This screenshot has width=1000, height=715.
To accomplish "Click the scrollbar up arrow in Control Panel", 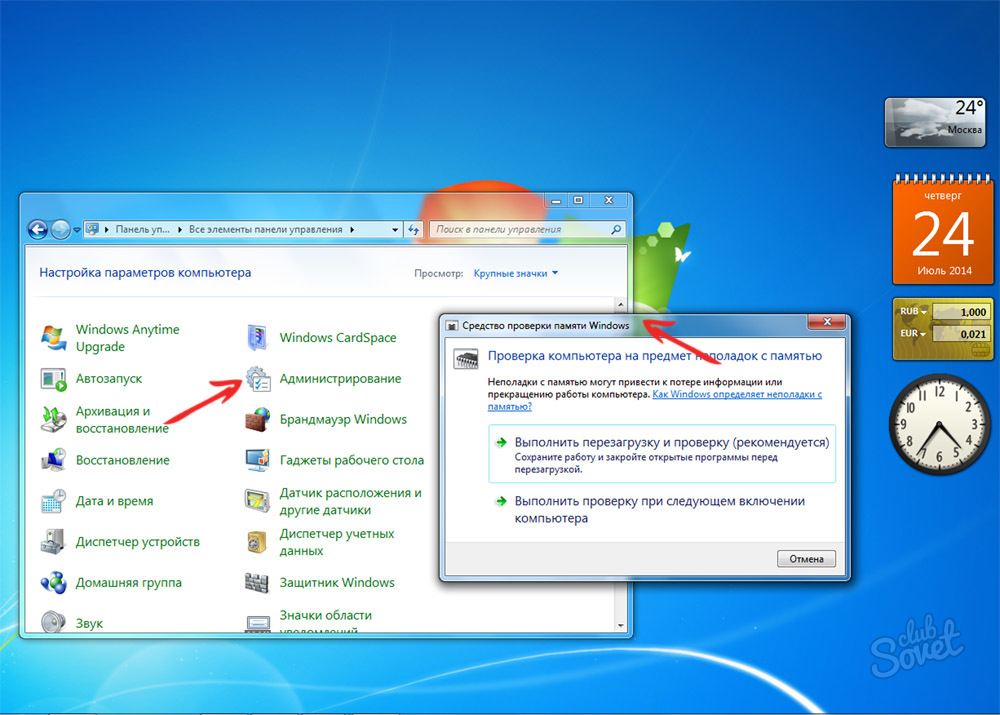I will [621, 305].
